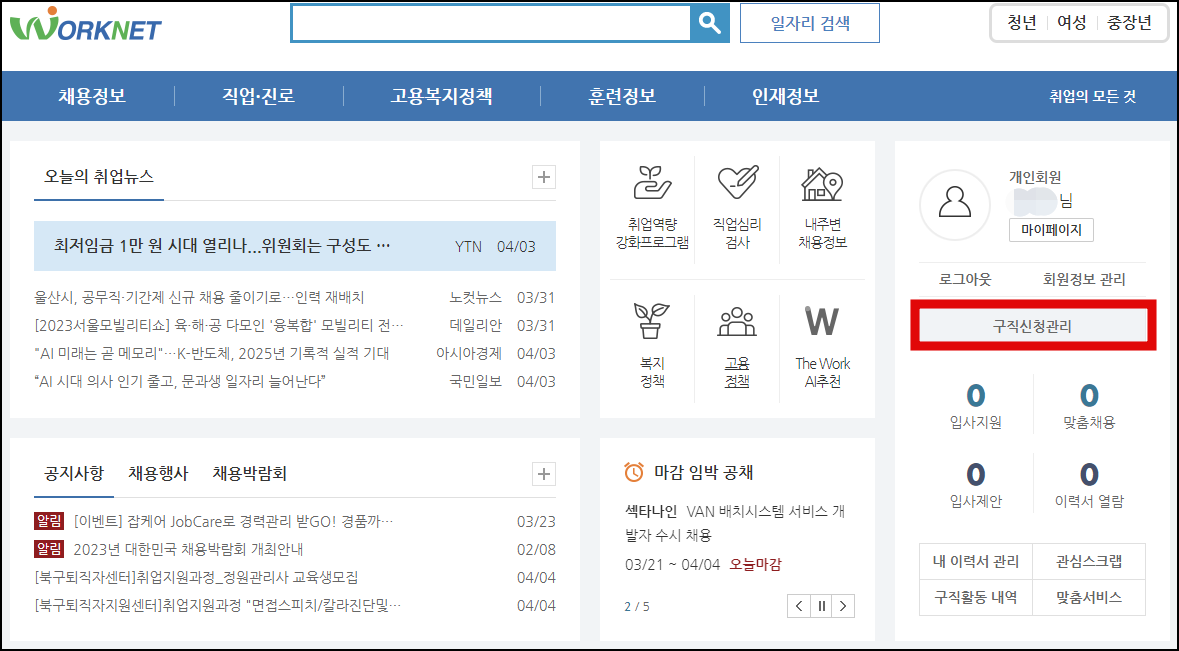The image size is (1179, 651).
Task: Pause the 마감 임박 공채 carousel
Action: 820,605
